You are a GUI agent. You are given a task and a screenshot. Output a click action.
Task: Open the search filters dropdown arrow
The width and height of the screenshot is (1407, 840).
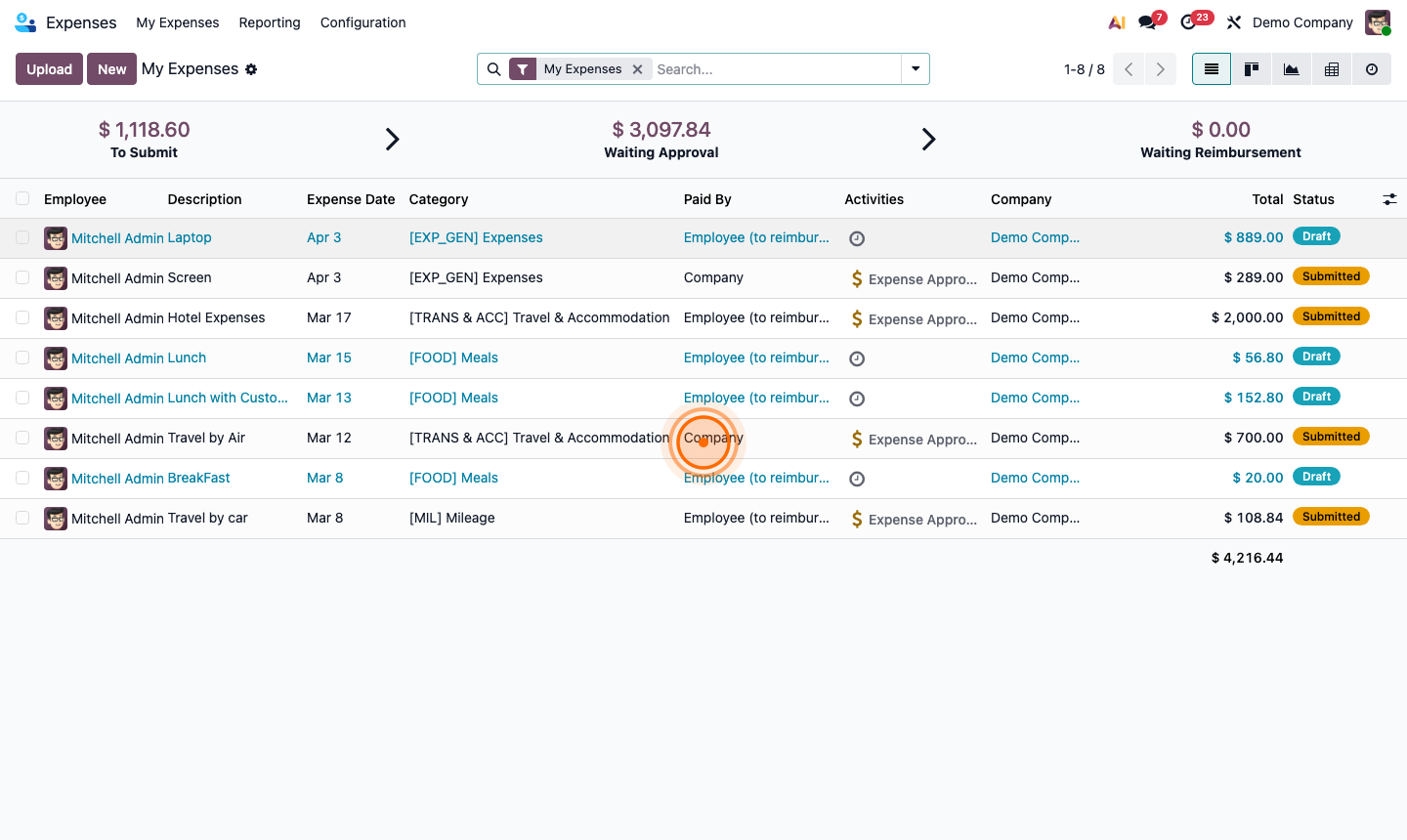[915, 68]
